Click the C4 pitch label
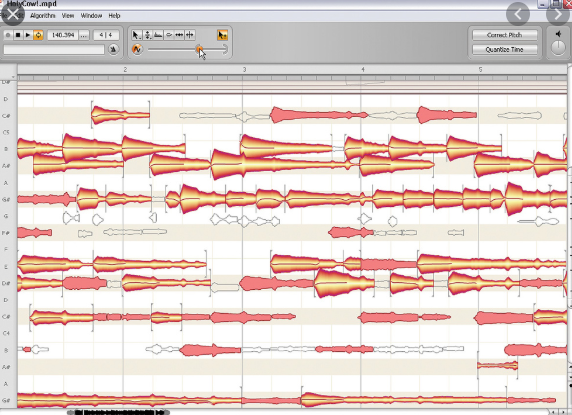This screenshot has height=415, width=572. tap(6, 333)
